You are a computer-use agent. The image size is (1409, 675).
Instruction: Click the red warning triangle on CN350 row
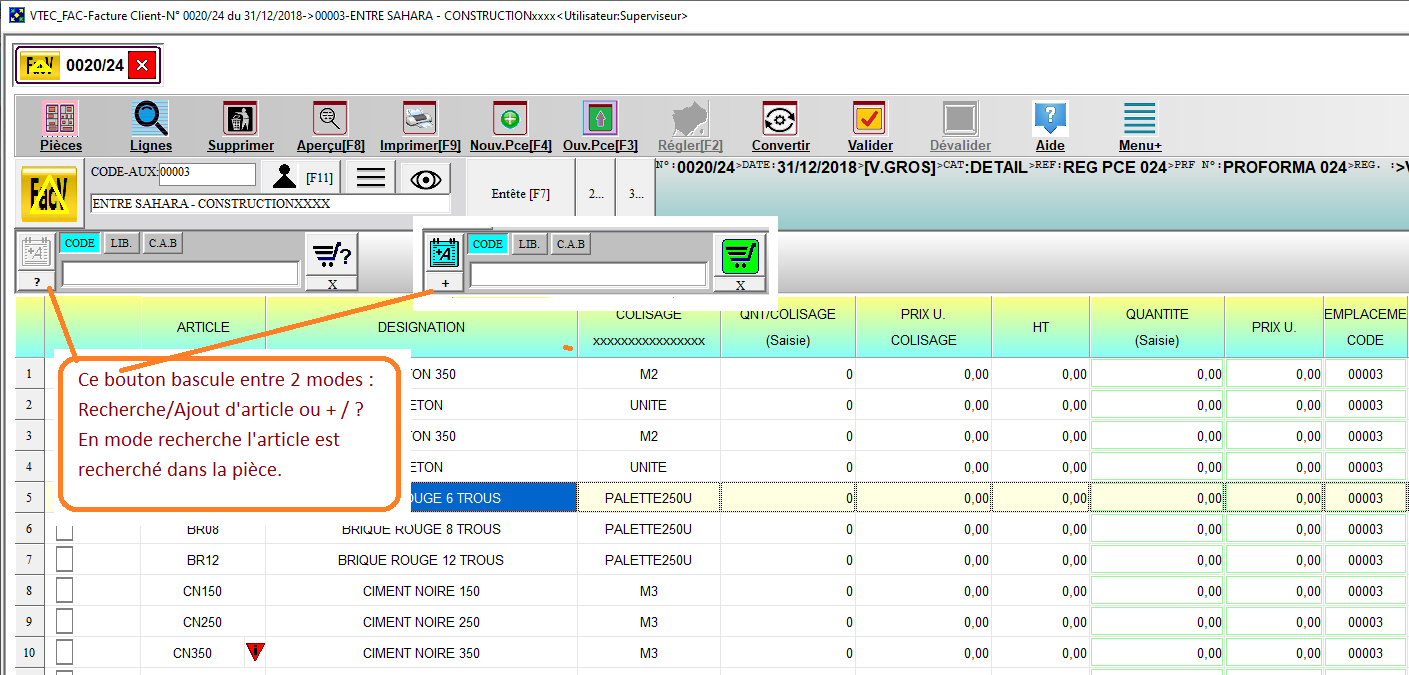(255, 652)
